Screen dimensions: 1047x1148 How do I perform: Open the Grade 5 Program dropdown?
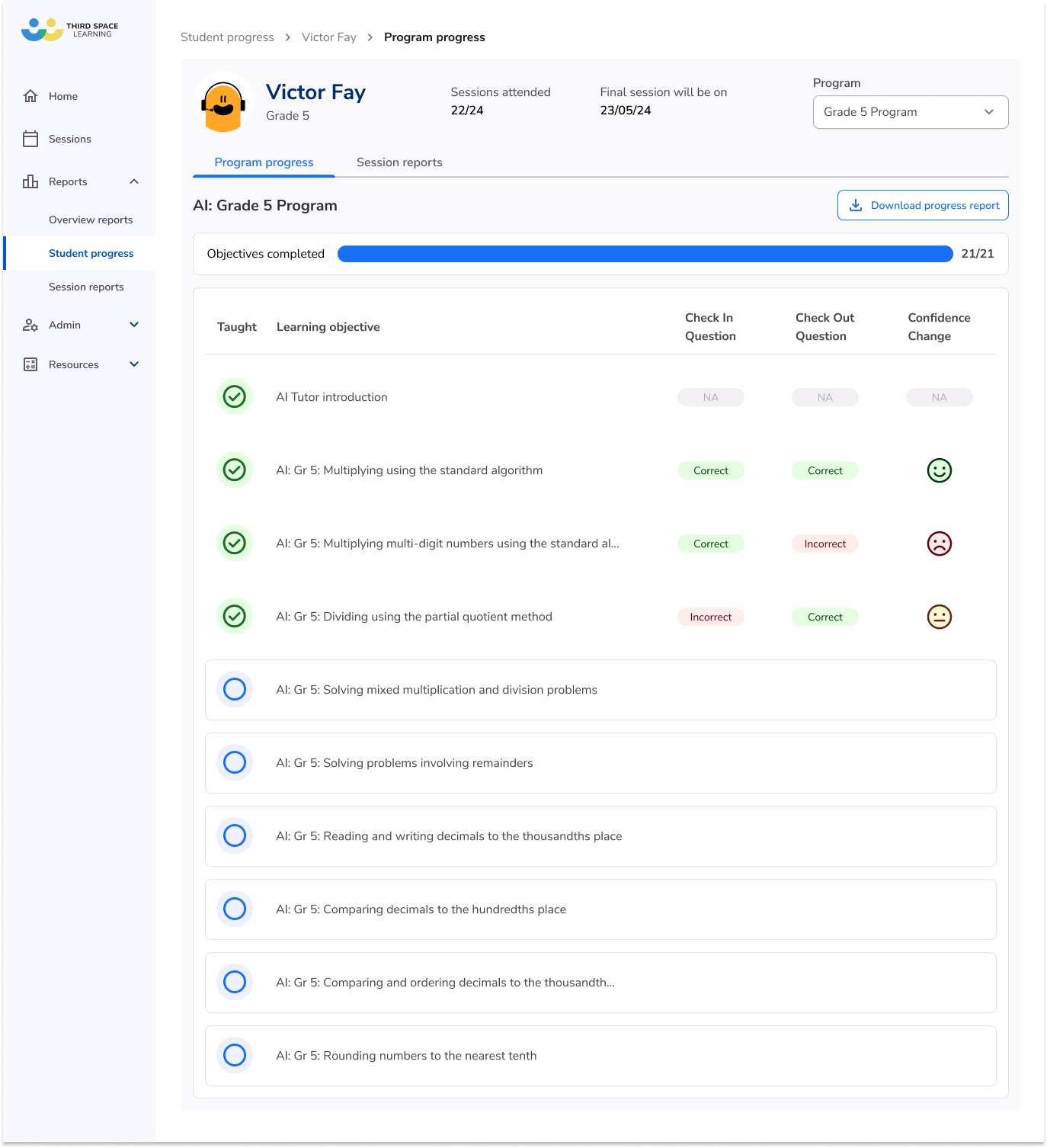point(910,112)
